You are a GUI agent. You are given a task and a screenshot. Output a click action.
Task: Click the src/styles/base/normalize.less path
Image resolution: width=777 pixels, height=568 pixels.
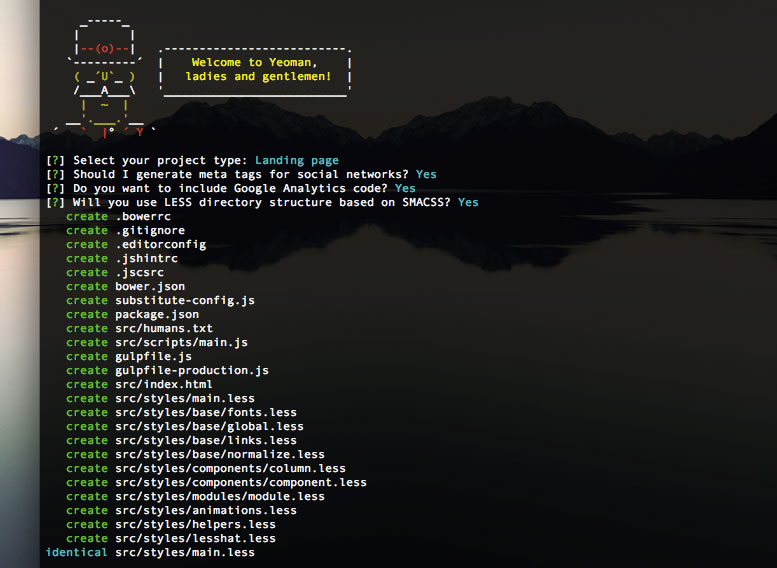220,454
